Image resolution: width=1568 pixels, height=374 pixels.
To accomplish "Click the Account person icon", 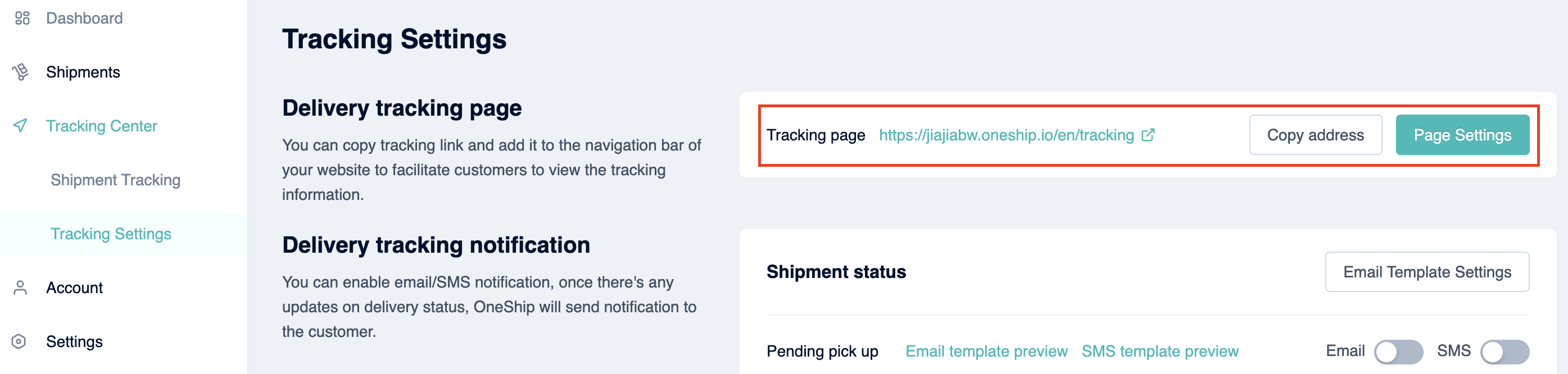I will (20, 288).
